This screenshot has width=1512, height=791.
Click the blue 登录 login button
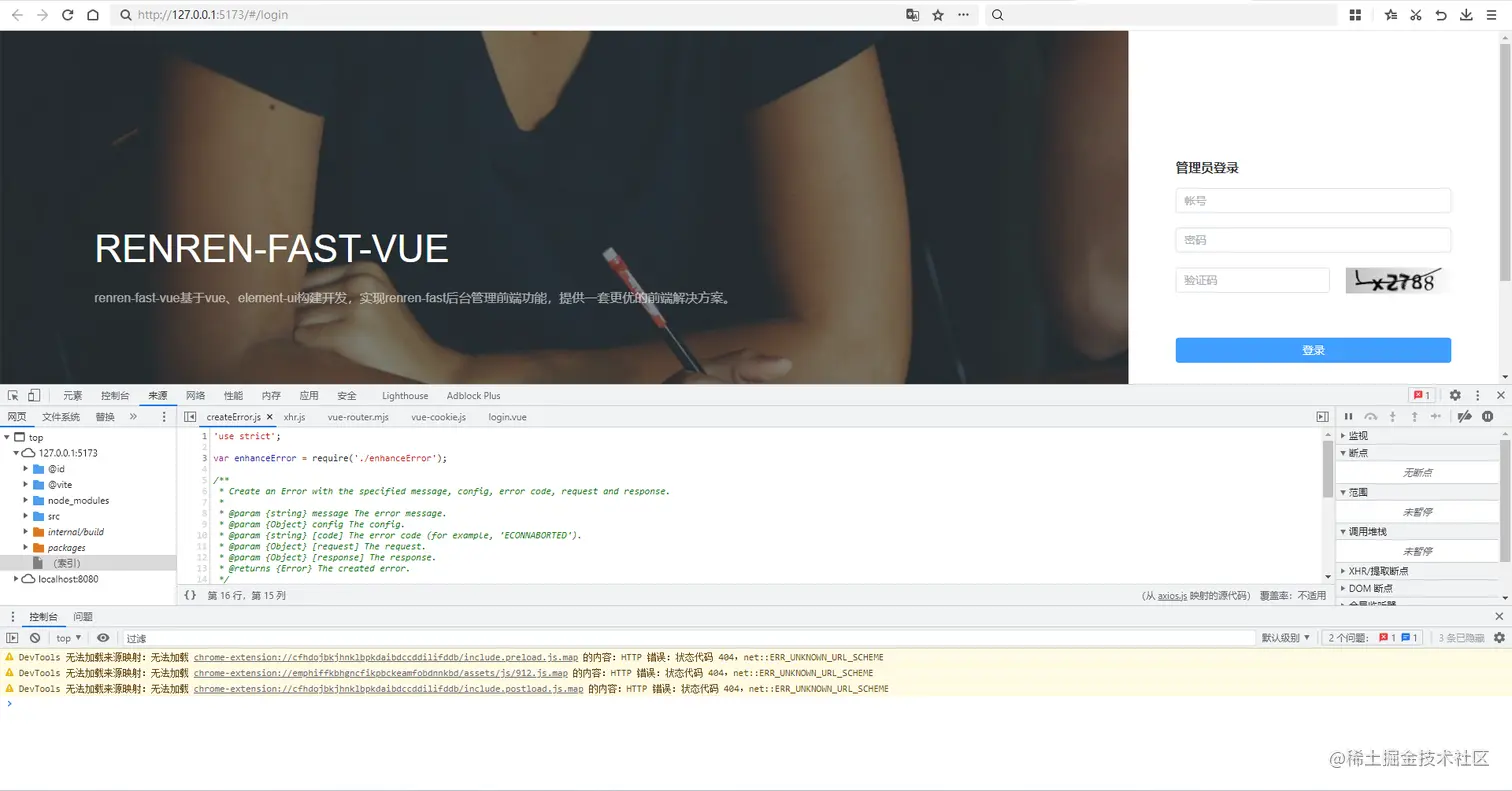[1313, 350]
